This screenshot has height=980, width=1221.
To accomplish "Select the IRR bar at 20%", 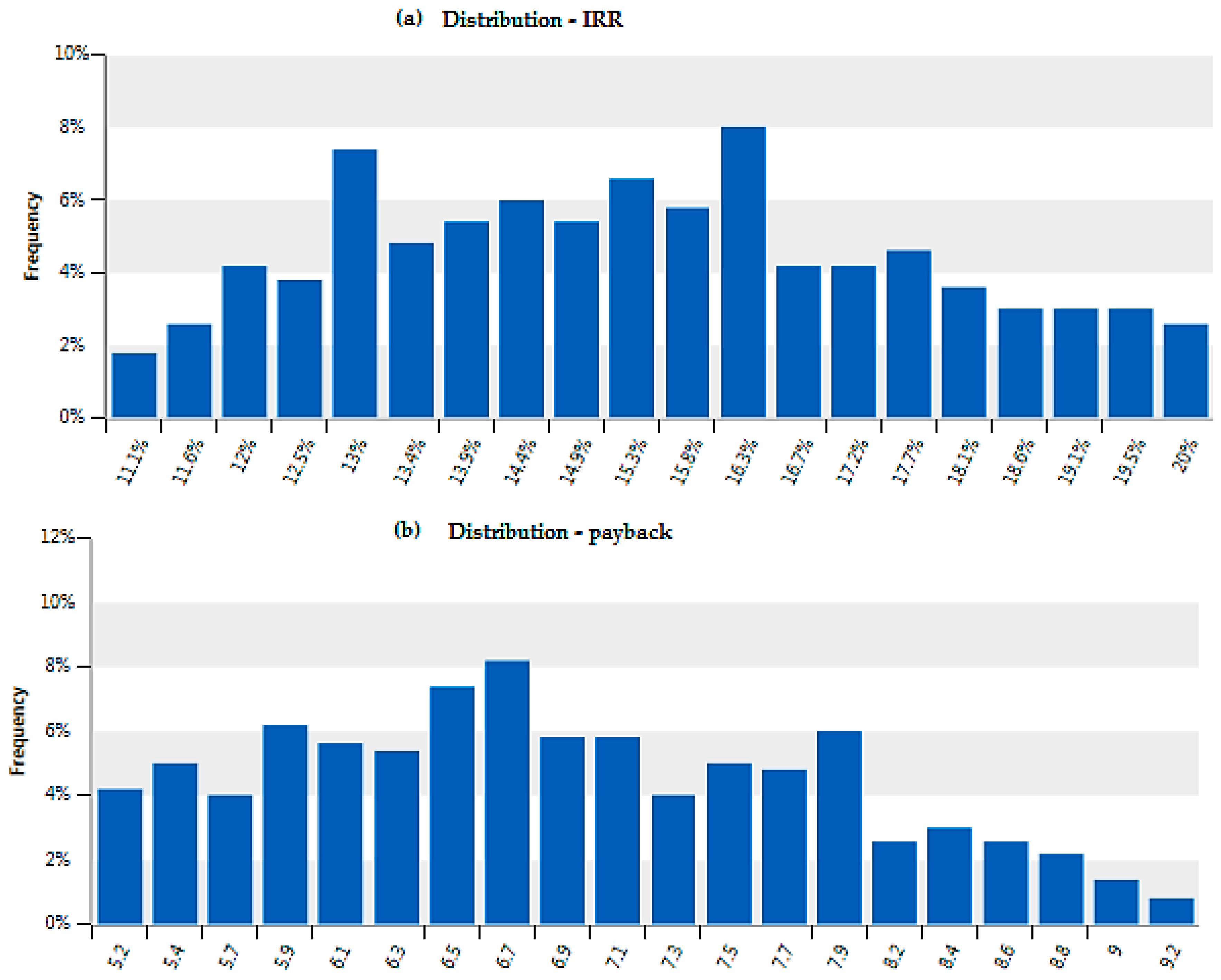I will 1186,371.
